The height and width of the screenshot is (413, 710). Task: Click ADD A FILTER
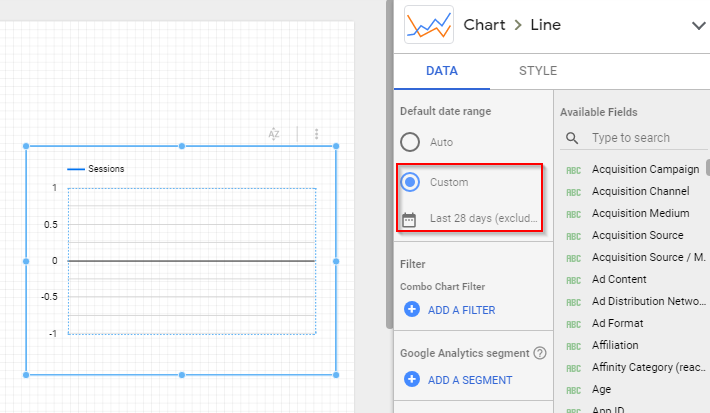[461, 310]
